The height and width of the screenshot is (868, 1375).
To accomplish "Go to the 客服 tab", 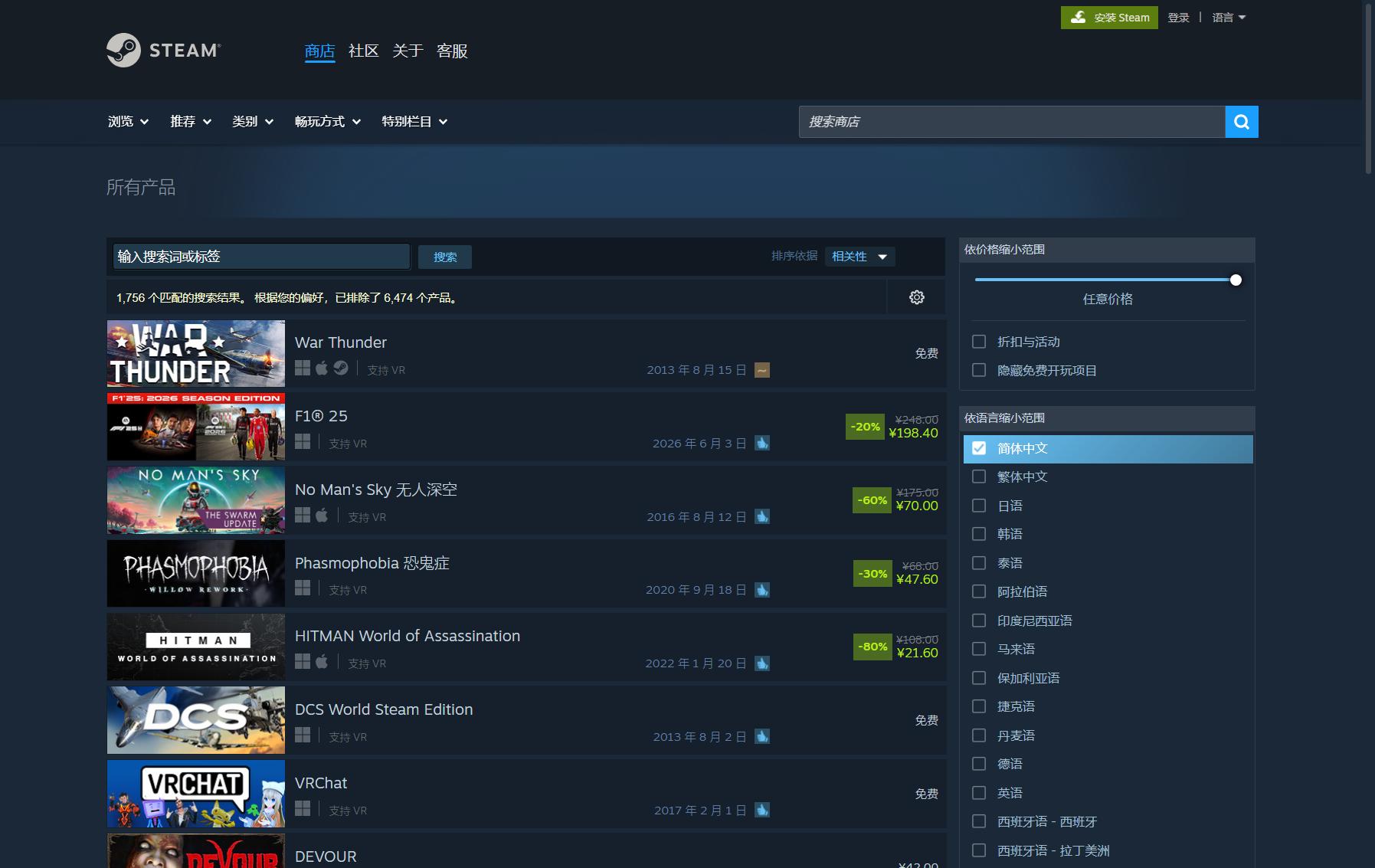I will coord(452,51).
